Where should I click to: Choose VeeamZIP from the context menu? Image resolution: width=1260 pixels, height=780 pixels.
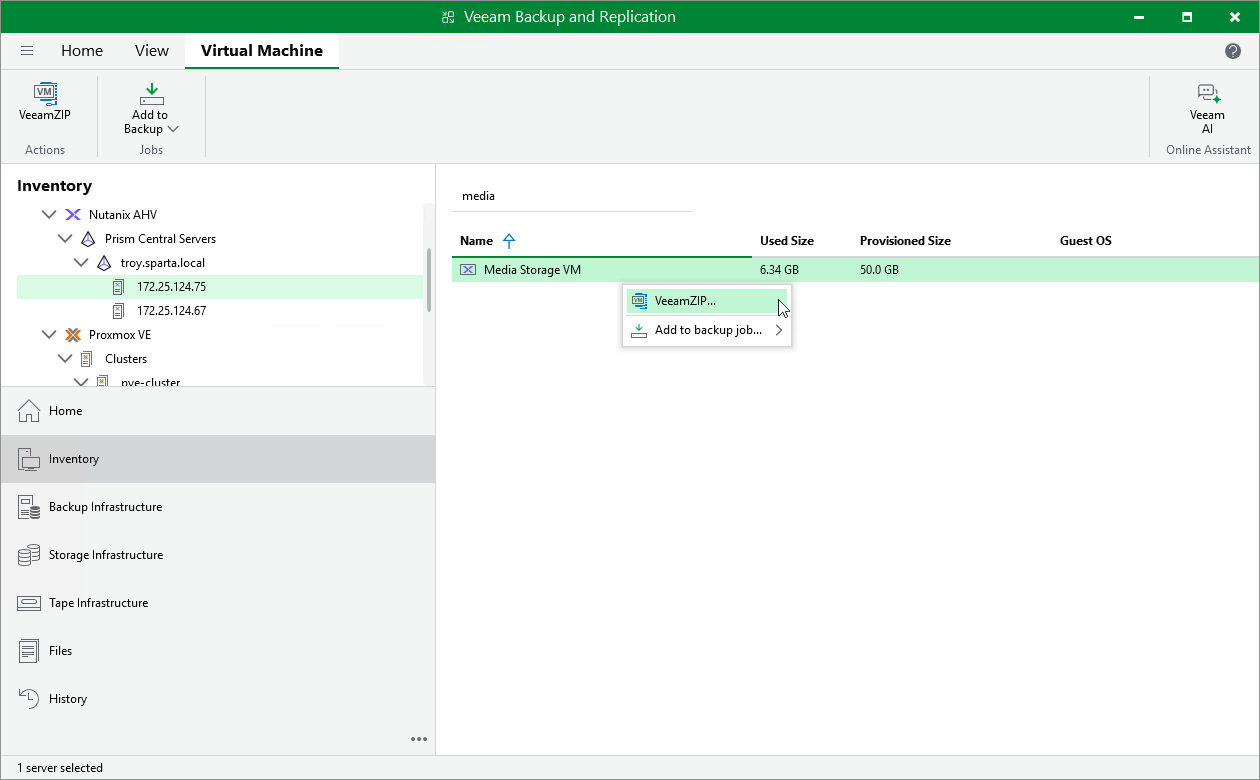tap(685, 300)
